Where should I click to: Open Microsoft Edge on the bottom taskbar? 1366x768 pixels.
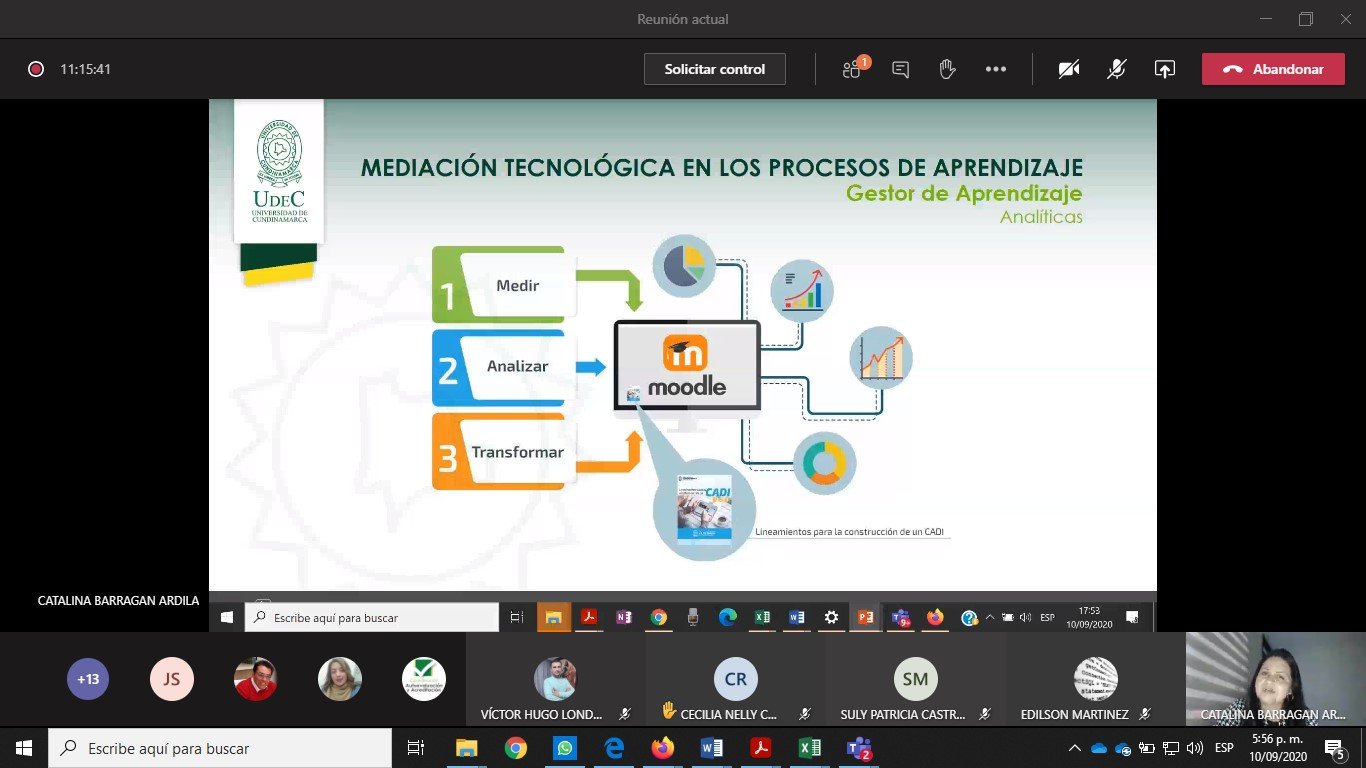tap(614, 748)
